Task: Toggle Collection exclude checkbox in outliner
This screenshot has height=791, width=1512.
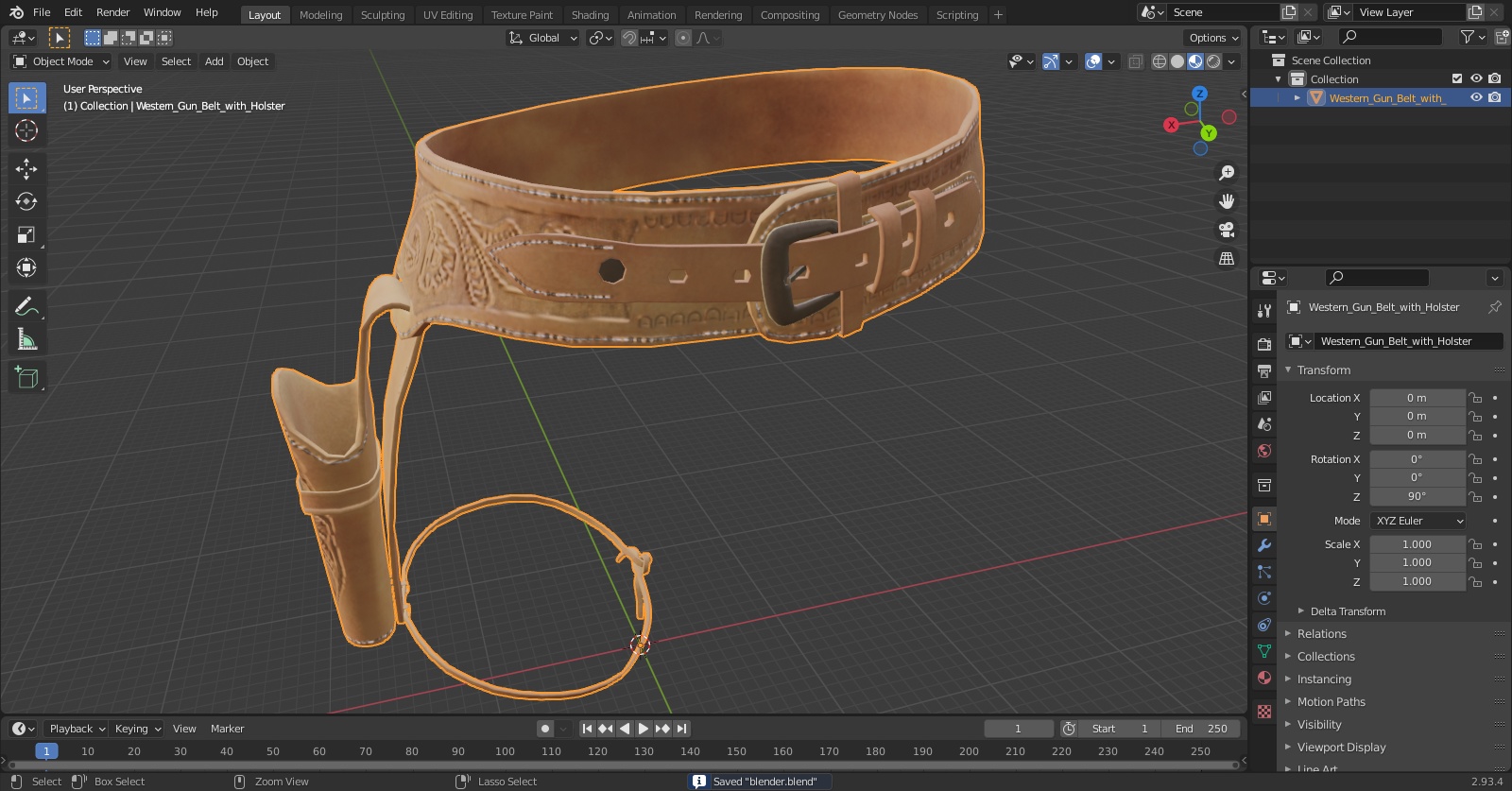Action: [1457, 79]
